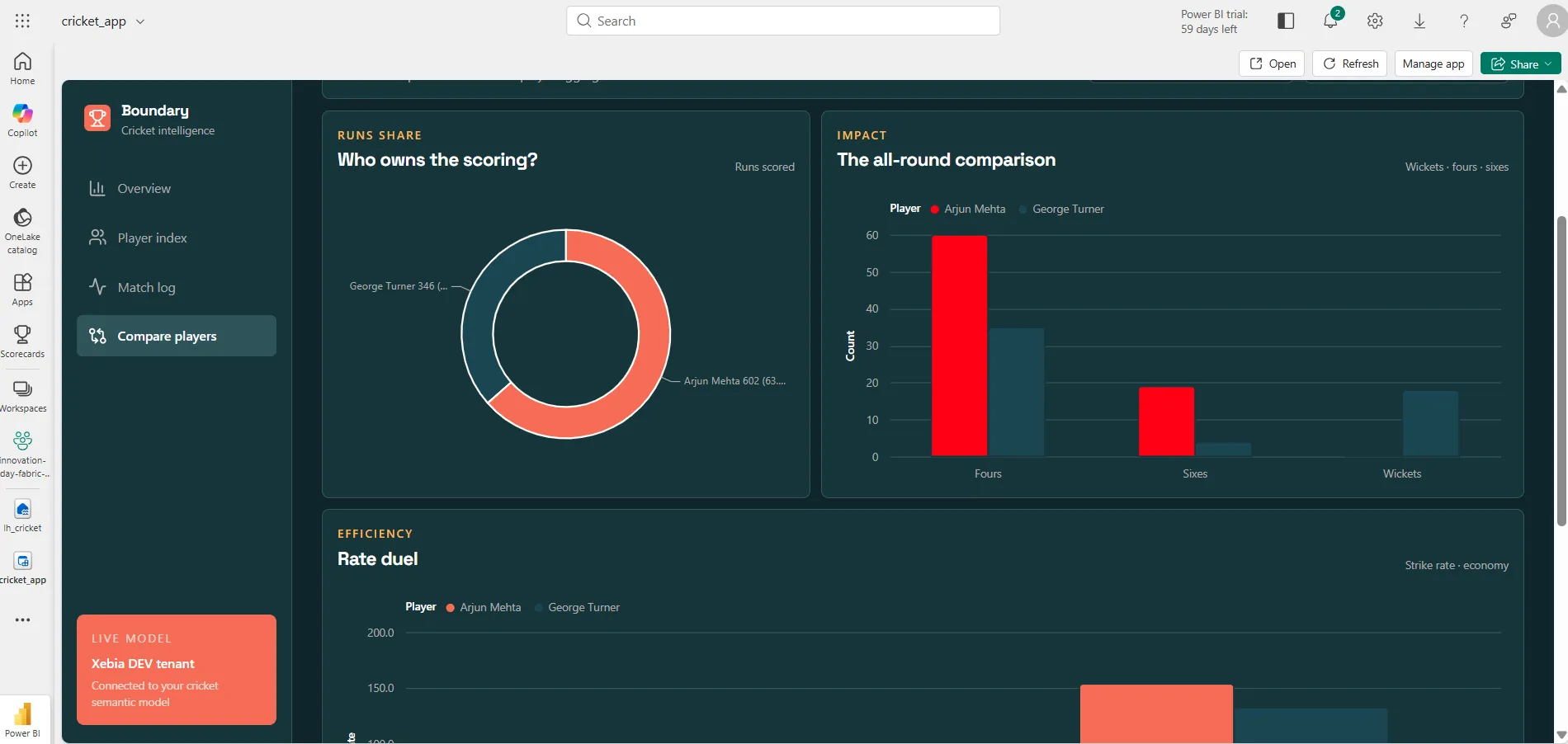
Task: Expand the Share button chevron
Action: coord(1548,64)
